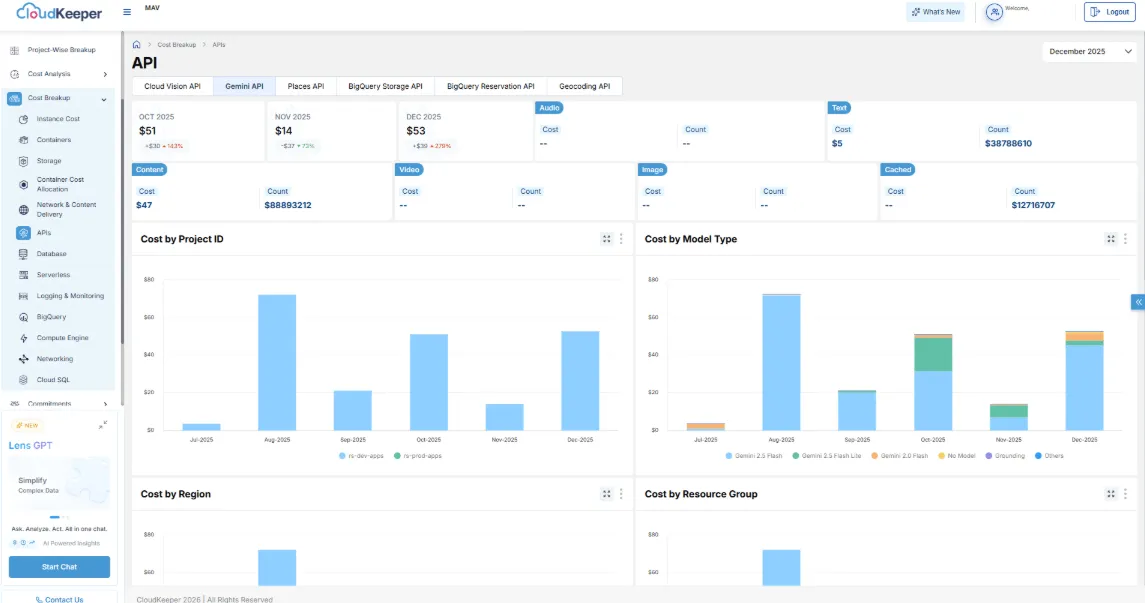Toggle No Model legend series
Viewport: 1145px width, 603px height.
point(957,456)
